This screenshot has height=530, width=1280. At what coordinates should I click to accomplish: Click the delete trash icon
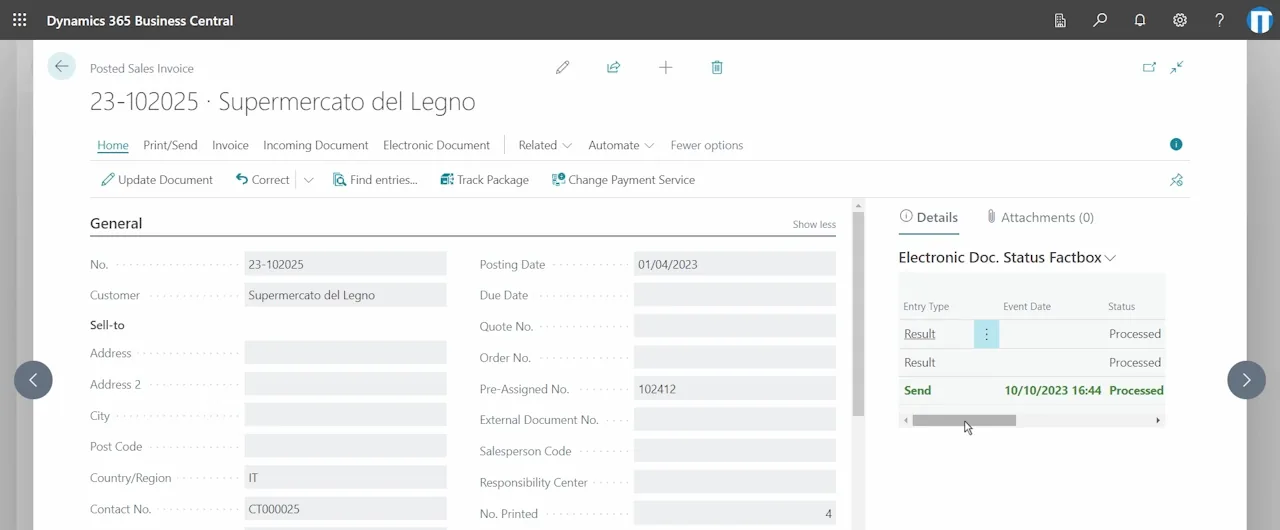[717, 67]
